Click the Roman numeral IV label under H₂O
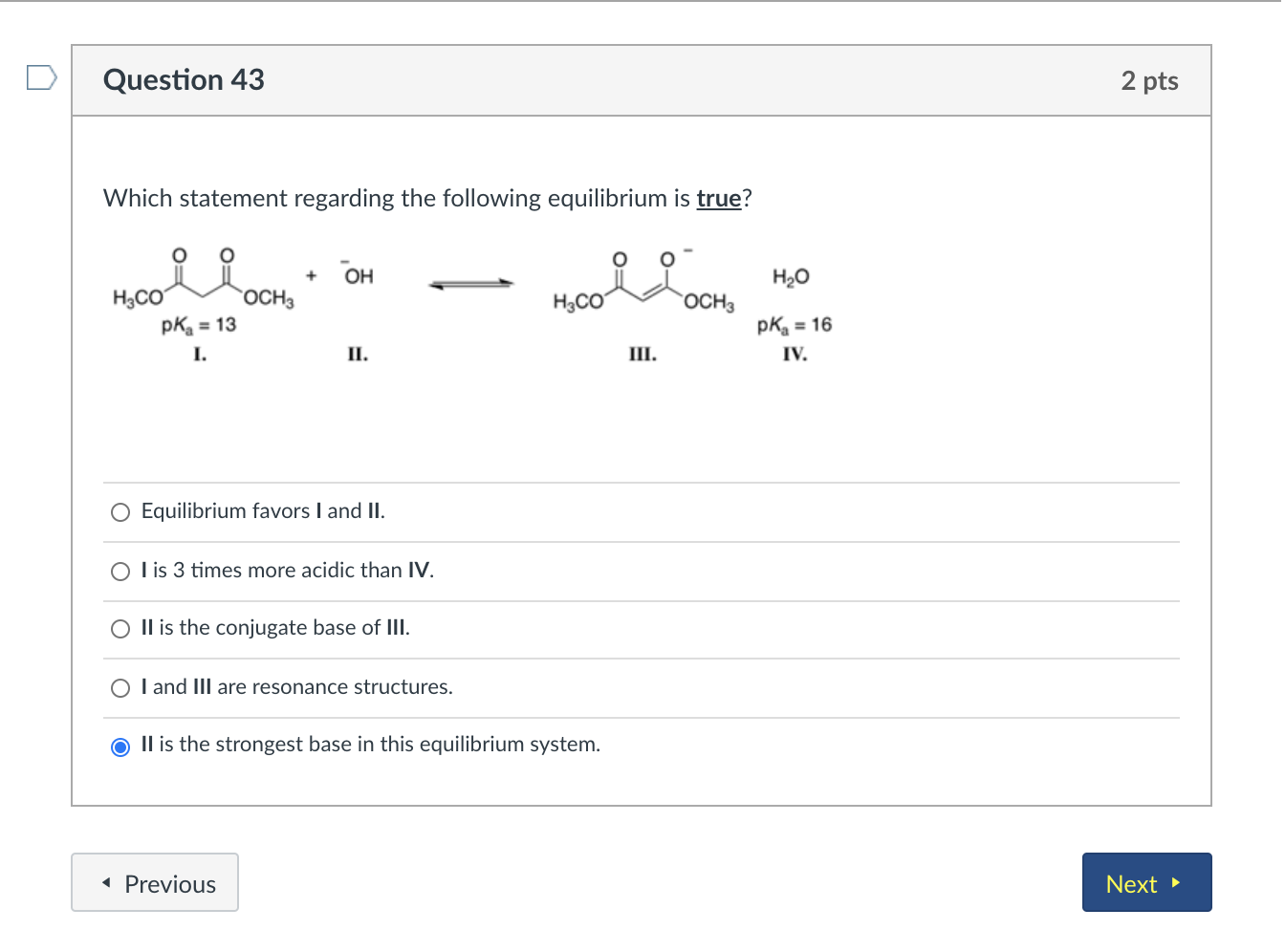This screenshot has height=952, width=1285. [795, 355]
